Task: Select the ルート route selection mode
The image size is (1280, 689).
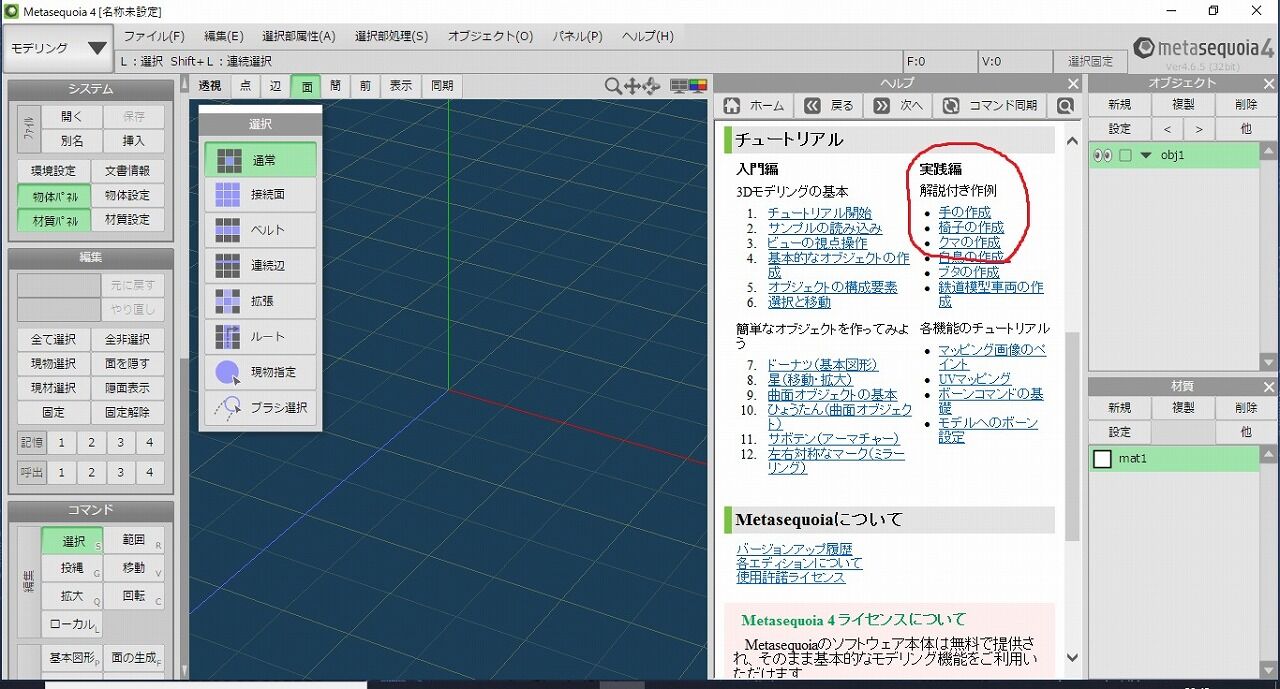Action: (x=260, y=337)
